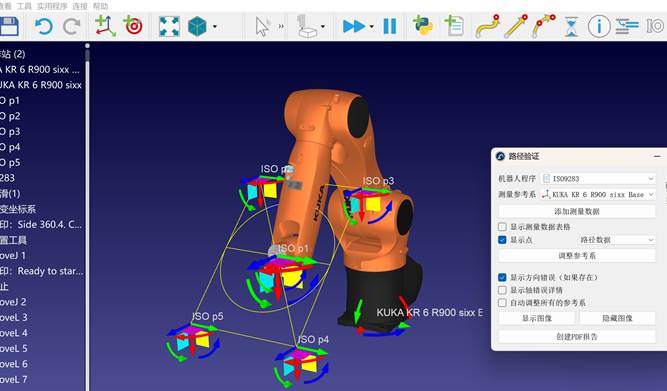Select the 'Ready to star...' instruction row
The image size is (667, 391).
click(x=42, y=271)
